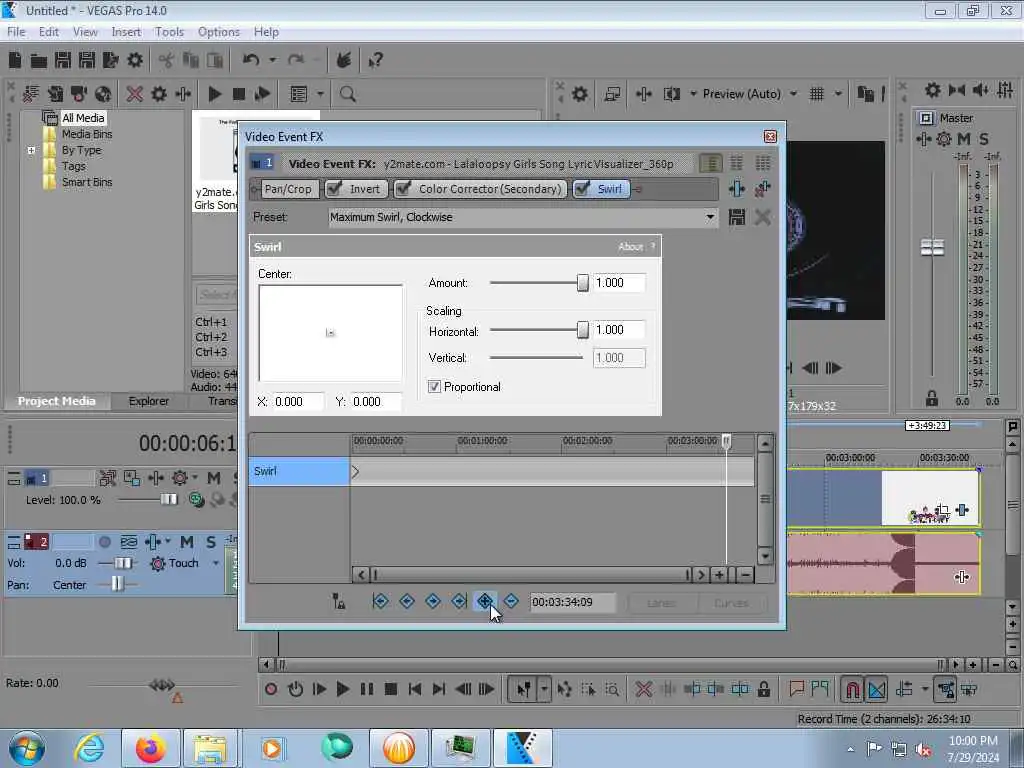Open overlays grid dropdown in preview
Image resolution: width=1024 pixels, height=768 pixels.
pos(839,94)
